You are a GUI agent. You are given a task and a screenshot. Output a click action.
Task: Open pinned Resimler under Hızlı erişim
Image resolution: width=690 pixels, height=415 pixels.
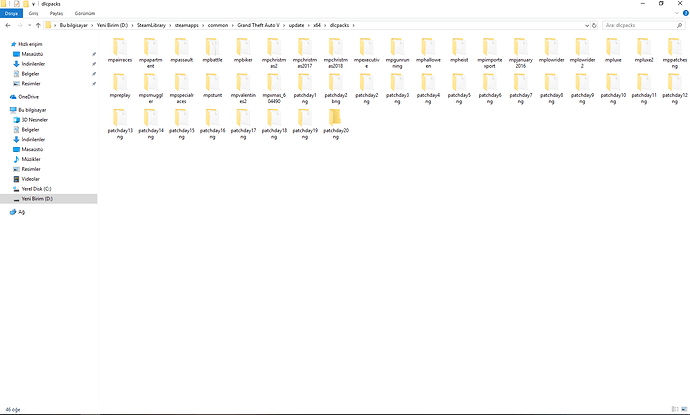(31, 84)
